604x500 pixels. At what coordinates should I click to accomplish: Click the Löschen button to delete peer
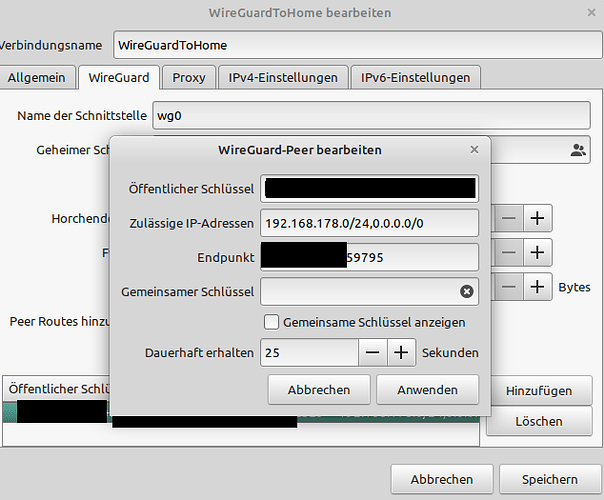pos(539,421)
